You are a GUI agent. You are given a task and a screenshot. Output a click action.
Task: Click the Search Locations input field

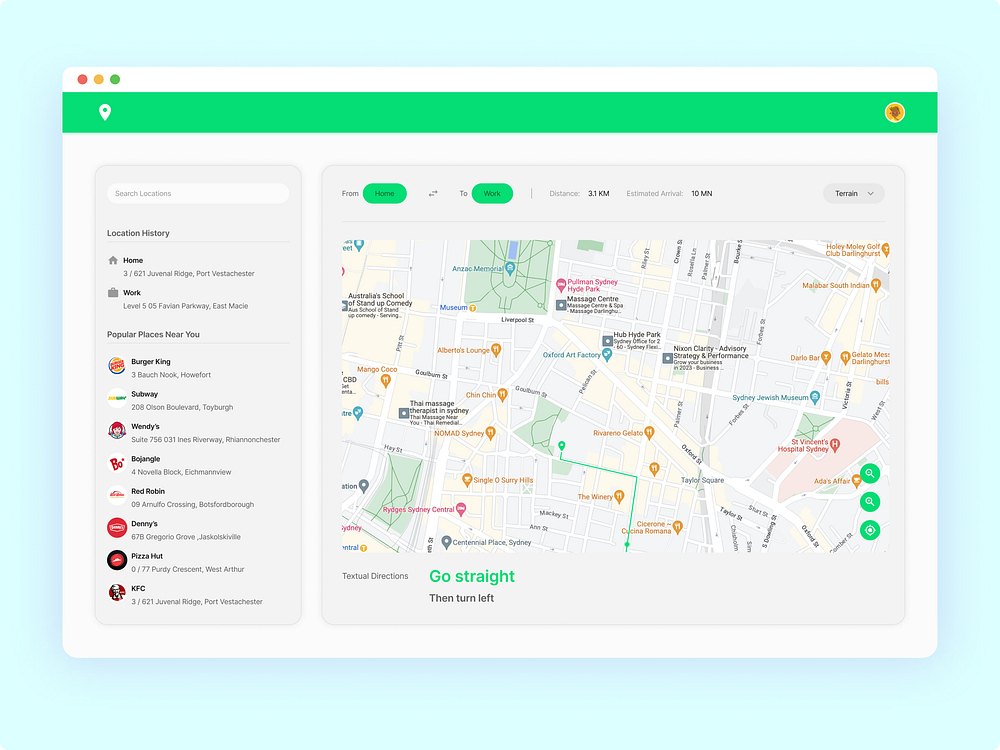[197, 193]
